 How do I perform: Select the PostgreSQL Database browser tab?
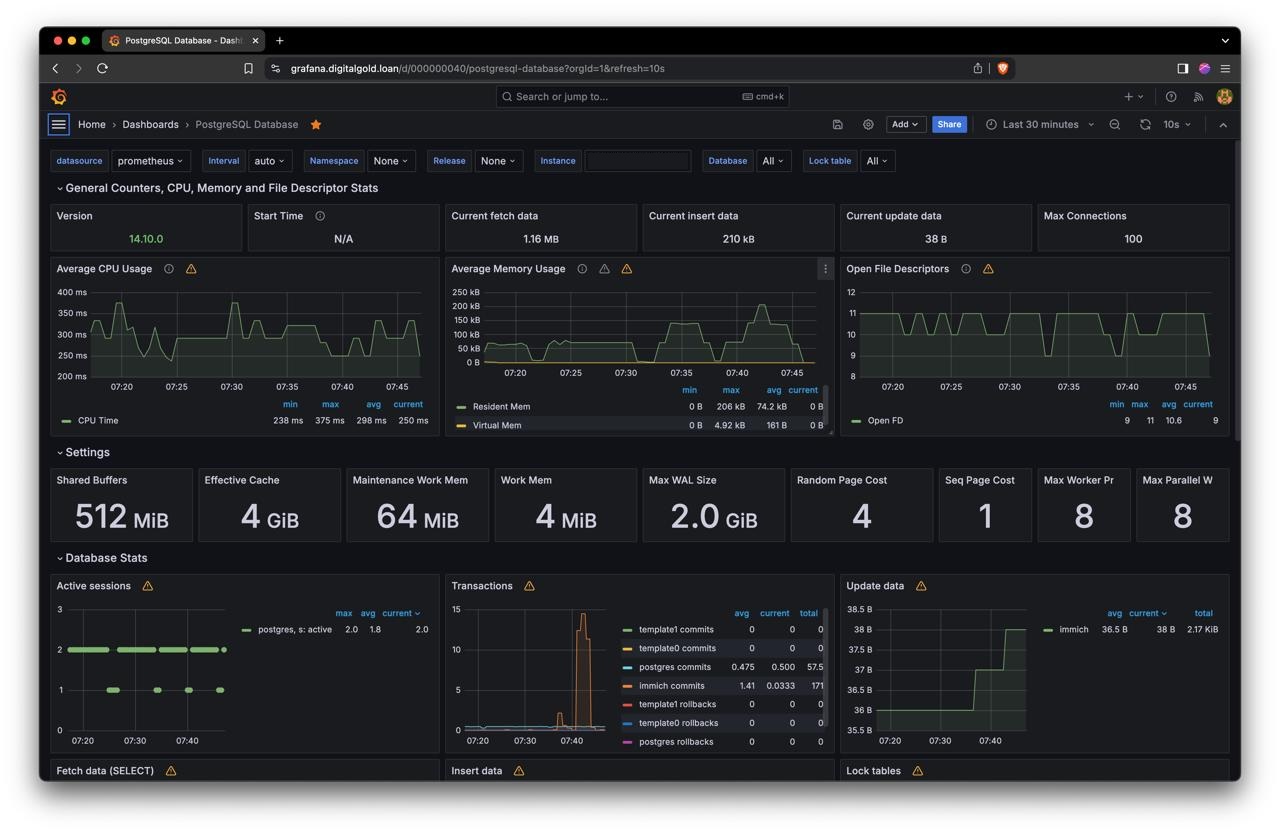(x=183, y=41)
